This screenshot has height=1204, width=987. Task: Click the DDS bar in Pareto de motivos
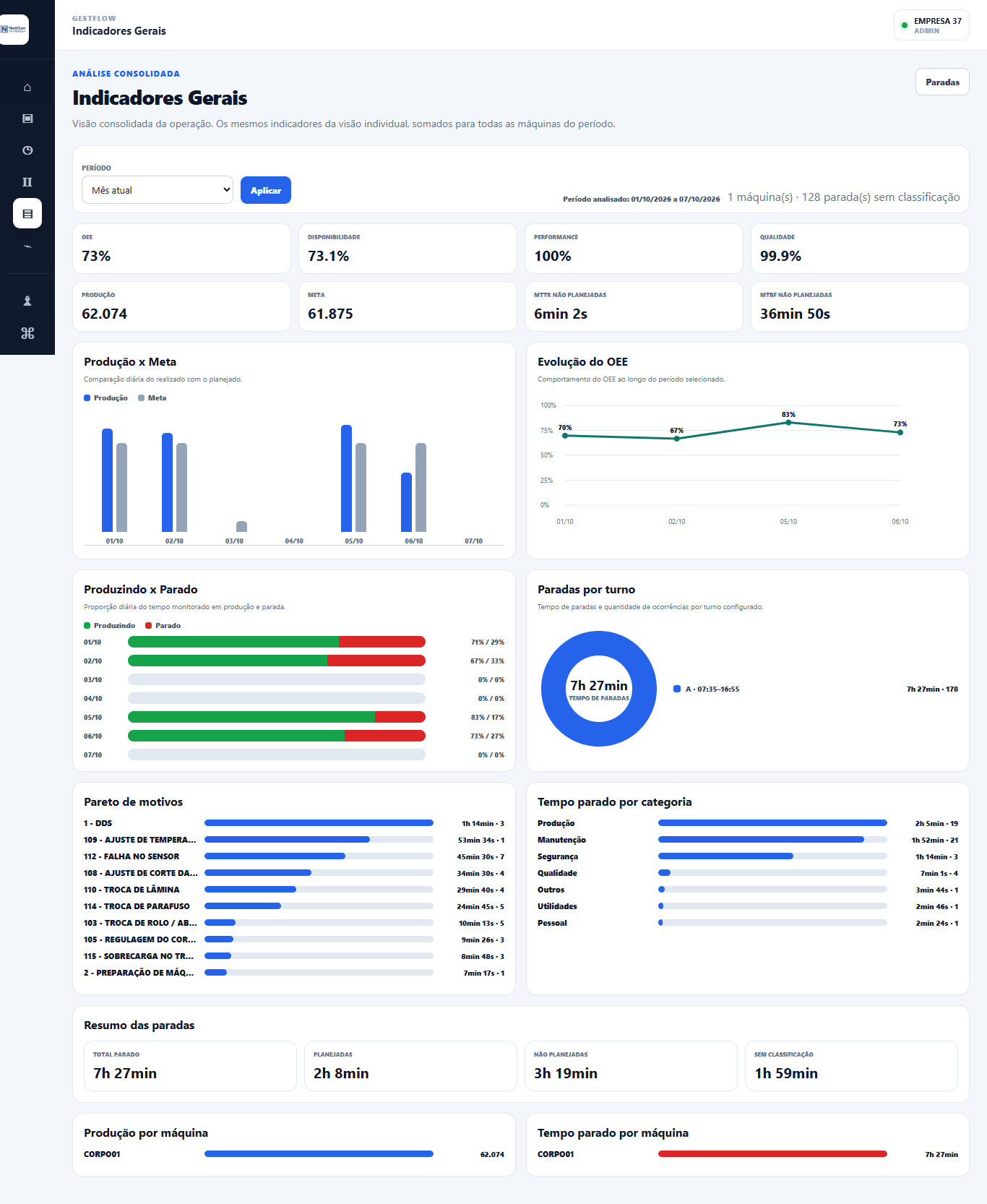click(319, 823)
